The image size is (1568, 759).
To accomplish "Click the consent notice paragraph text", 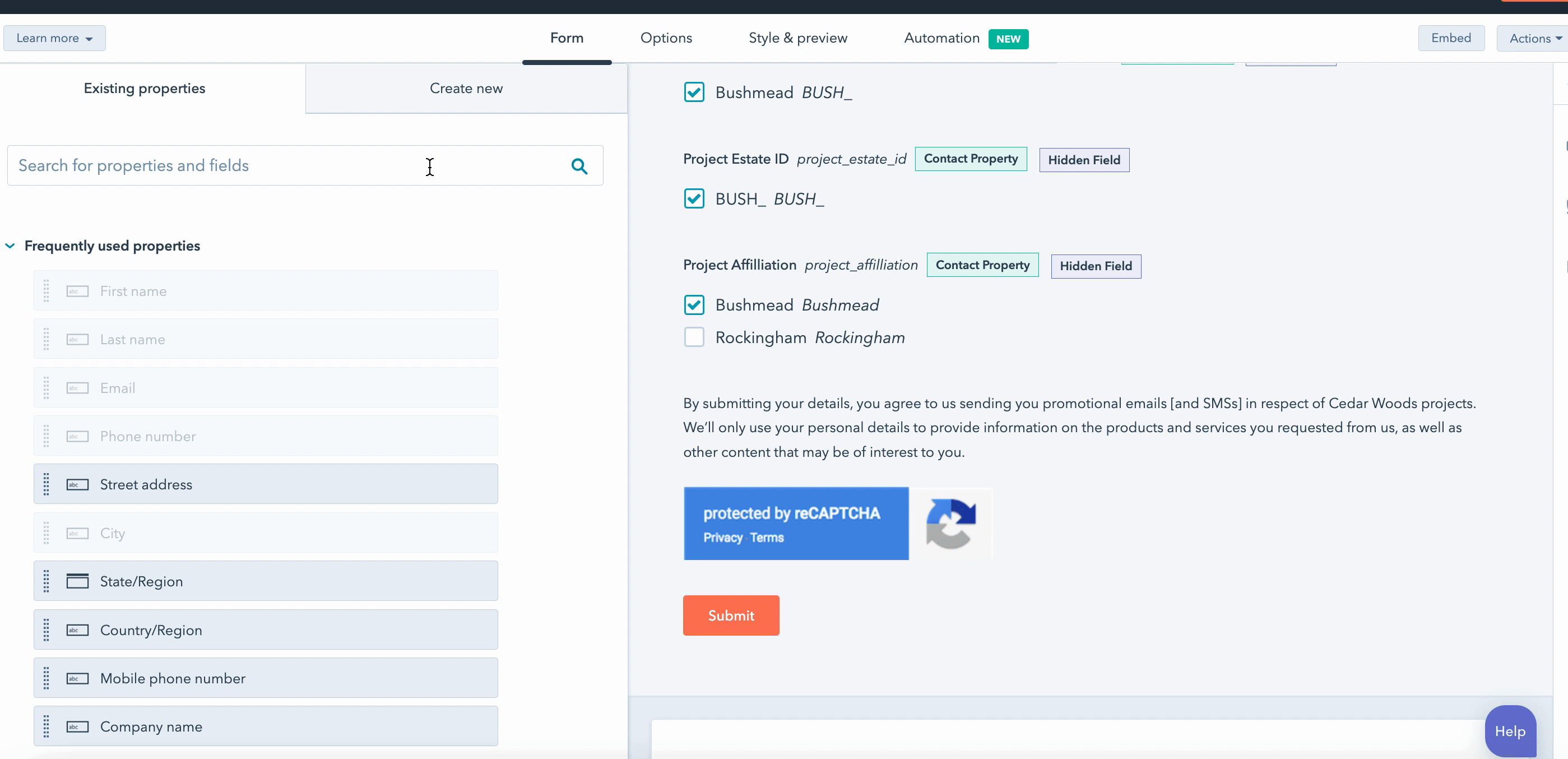I will (1079, 427).
